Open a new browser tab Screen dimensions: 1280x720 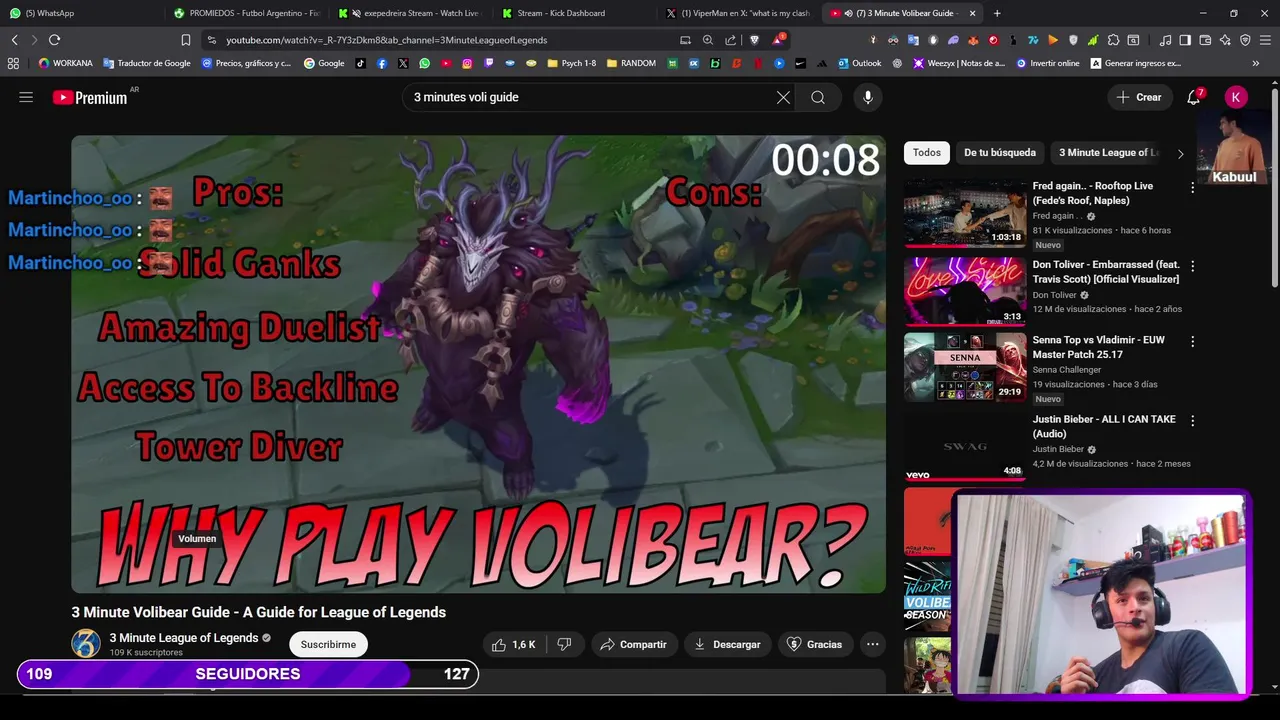(x=997, y=13)
